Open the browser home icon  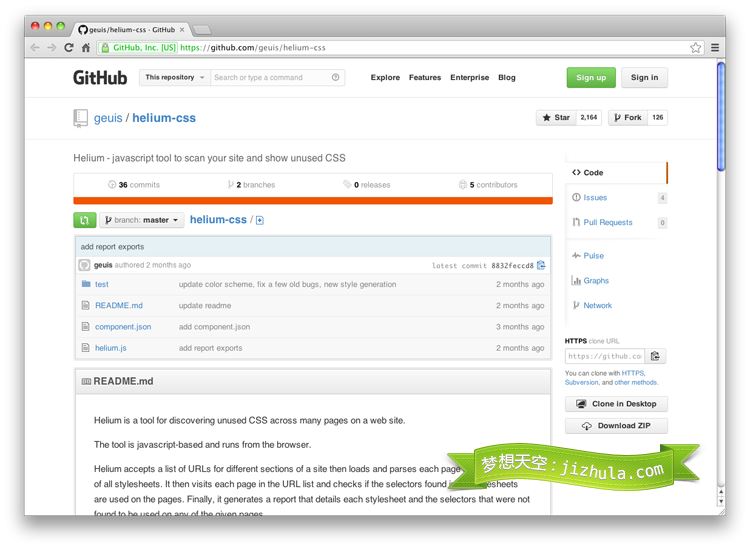[x=86, y=47]
